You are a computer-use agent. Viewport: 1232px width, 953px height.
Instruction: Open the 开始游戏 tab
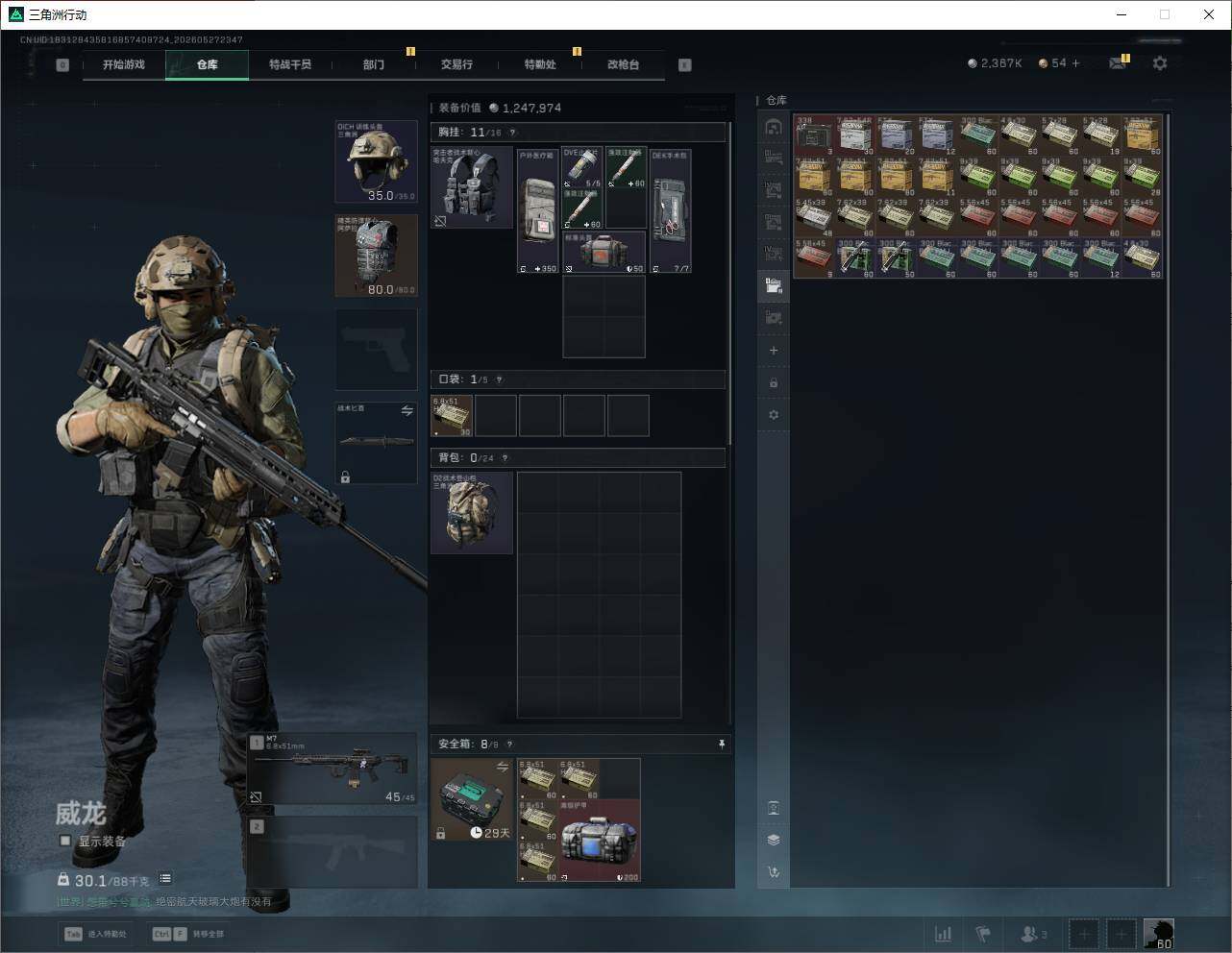pyautogui.click(x=124, y=64)
